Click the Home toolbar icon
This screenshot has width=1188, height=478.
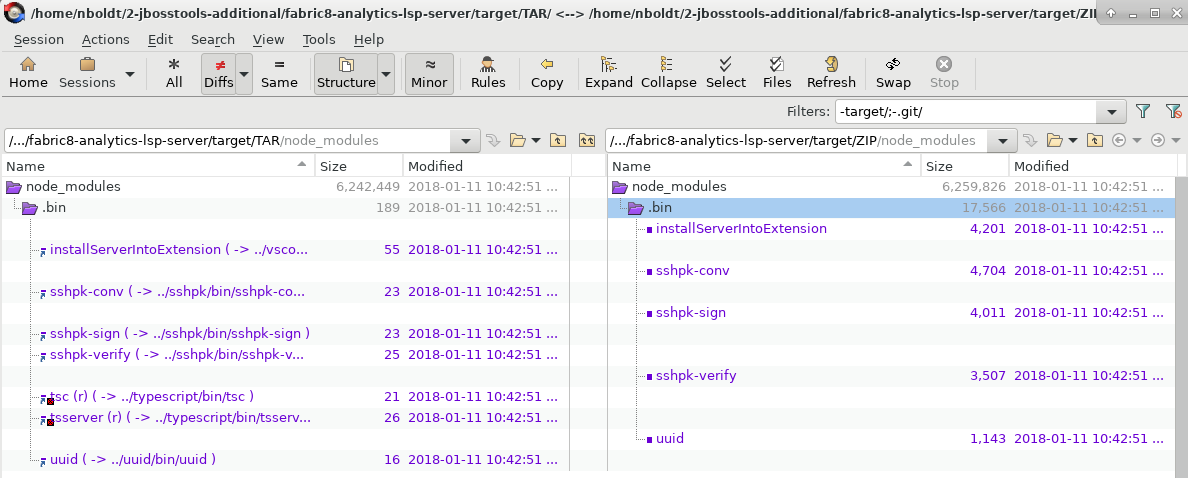[x=28, y=73]
